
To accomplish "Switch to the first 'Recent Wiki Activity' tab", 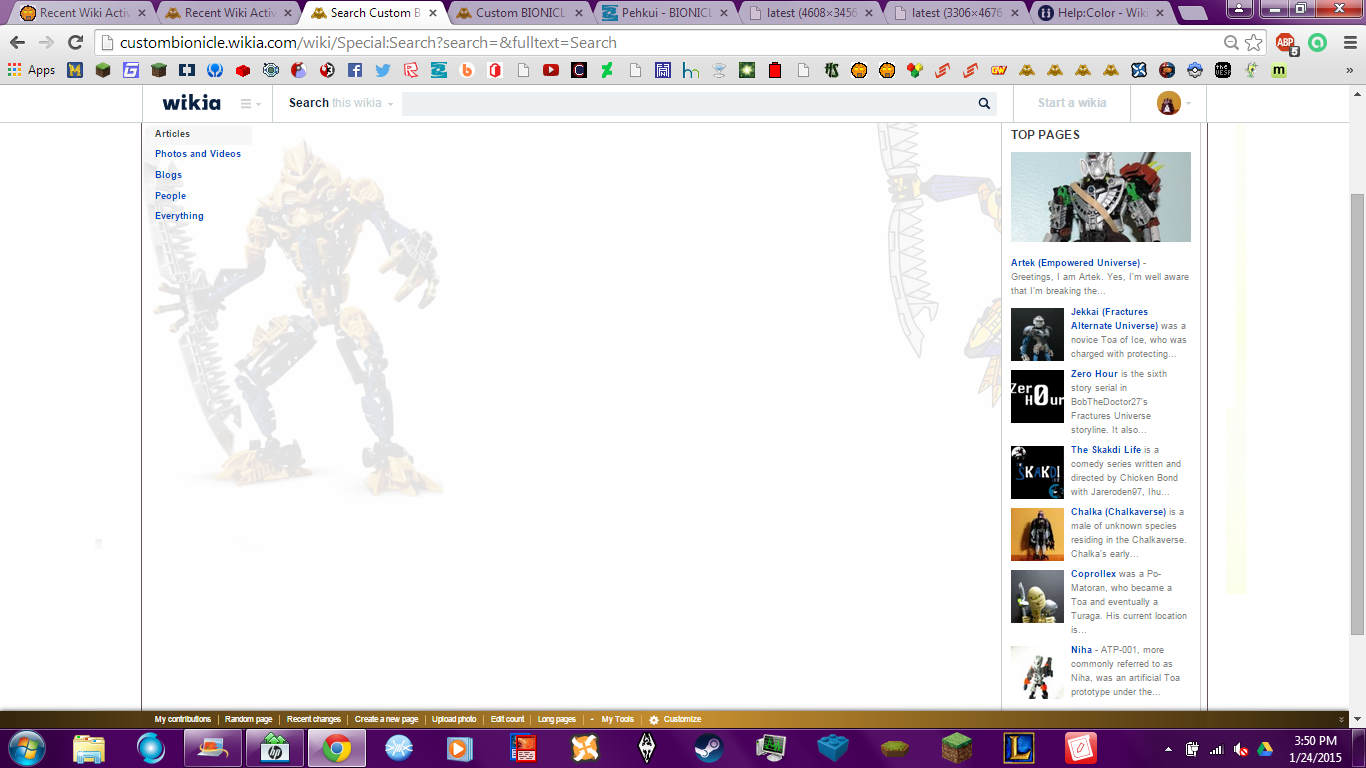I will pos(84,13).
